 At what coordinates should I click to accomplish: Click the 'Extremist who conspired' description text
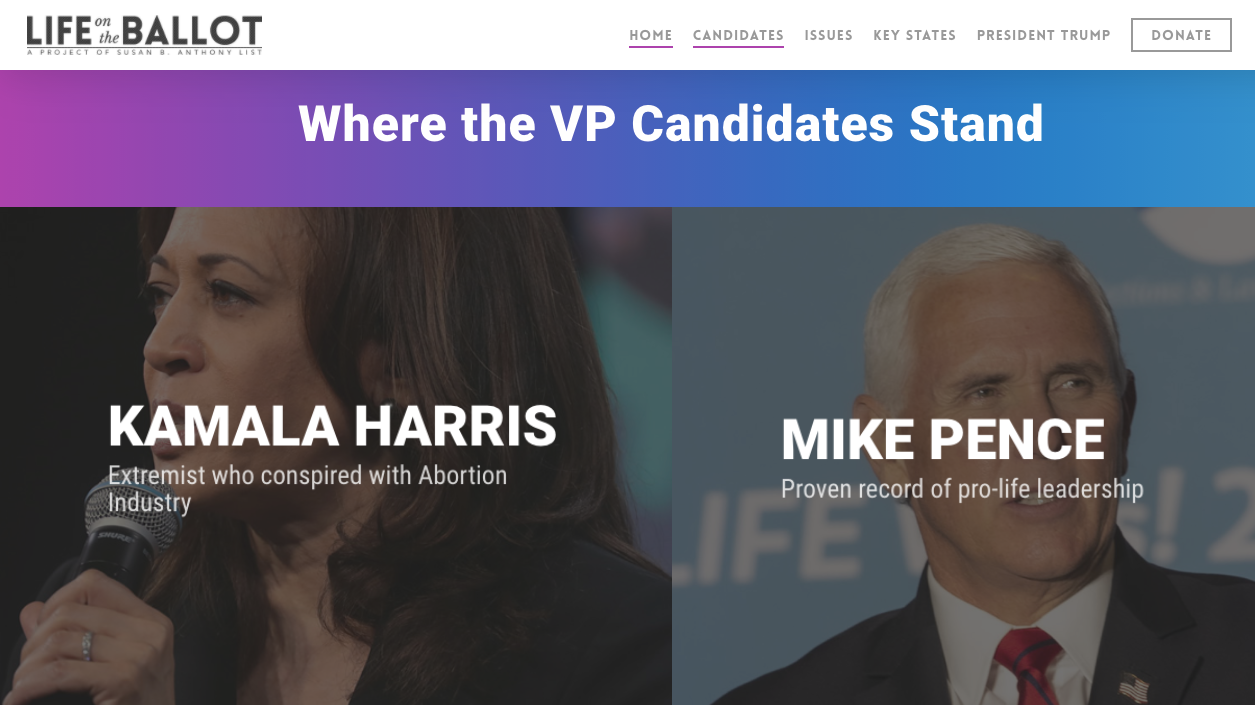307,488
